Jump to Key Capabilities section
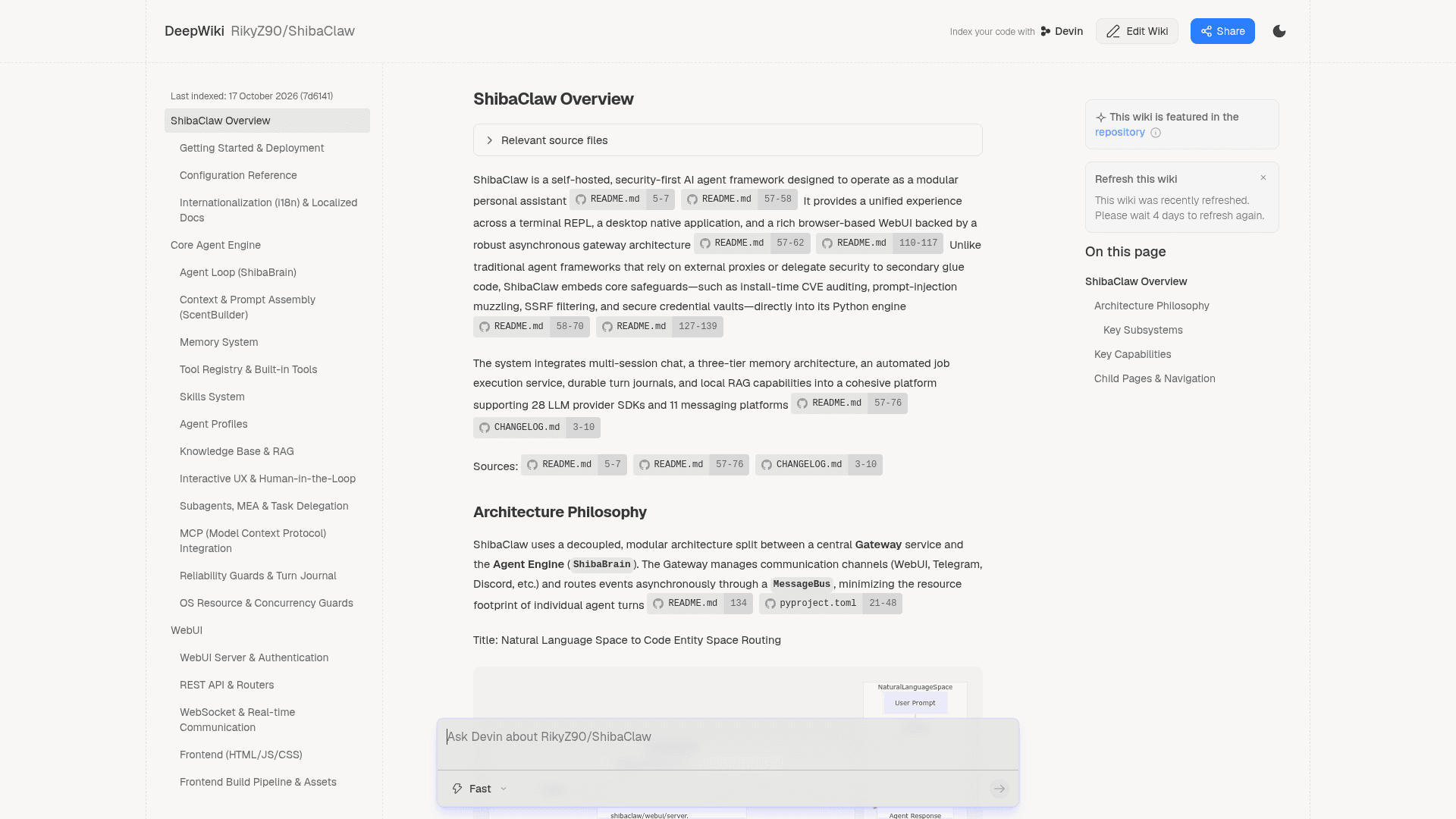This screenshot has height=819, width=1456. coord(1132,354)
